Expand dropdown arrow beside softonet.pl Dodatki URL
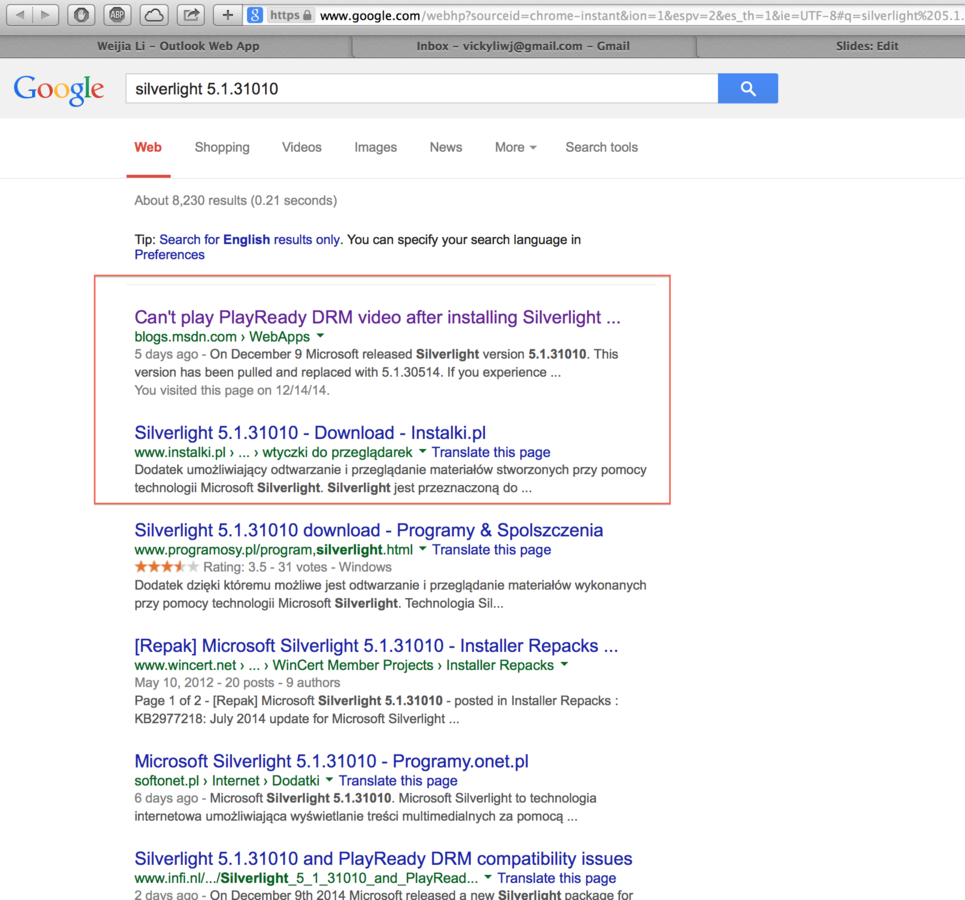Image resolution: width=965 pixels, height=900 pixels. click(329, 779)
